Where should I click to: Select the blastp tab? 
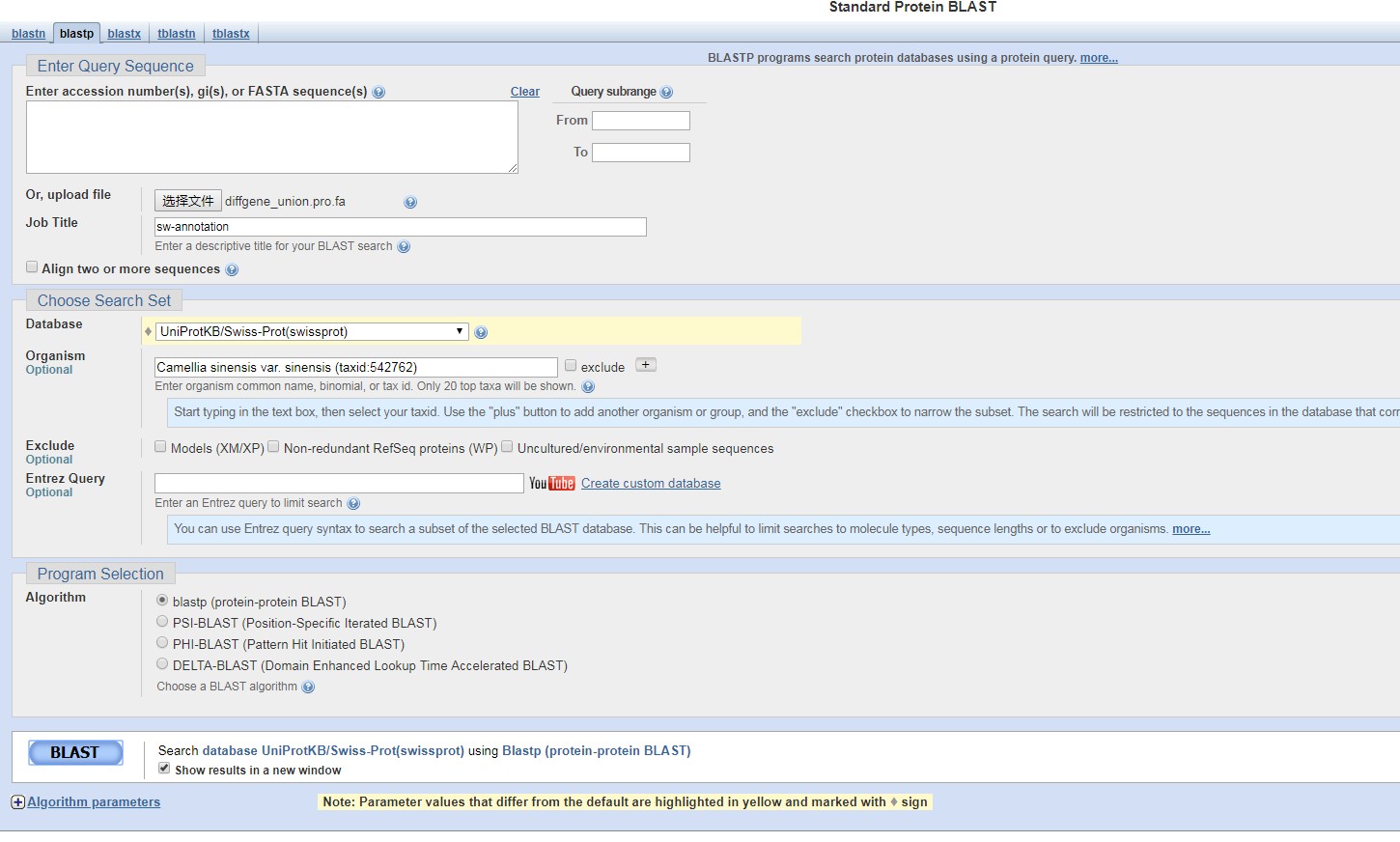coord(77,34)
